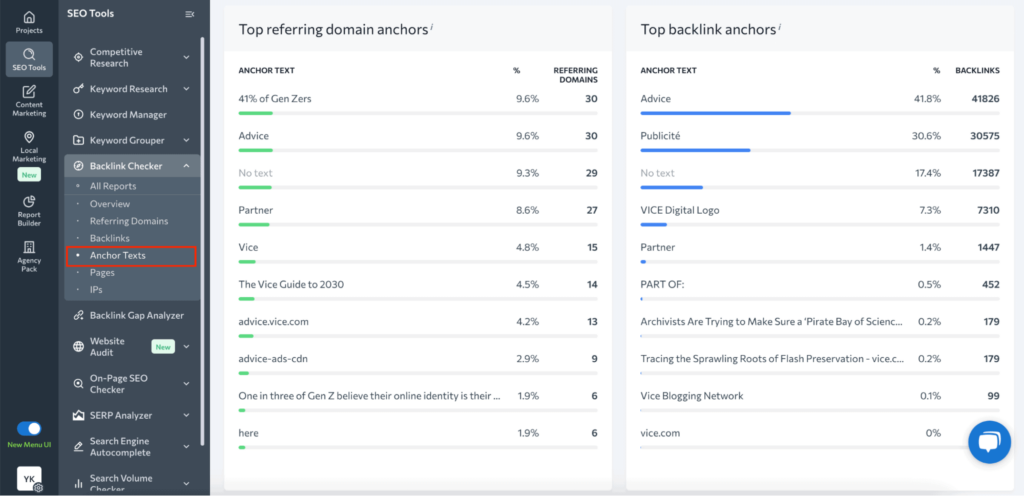The image size is (1024, 496).
Task: Expand the Keyword Research section
Action: (186, 89)
